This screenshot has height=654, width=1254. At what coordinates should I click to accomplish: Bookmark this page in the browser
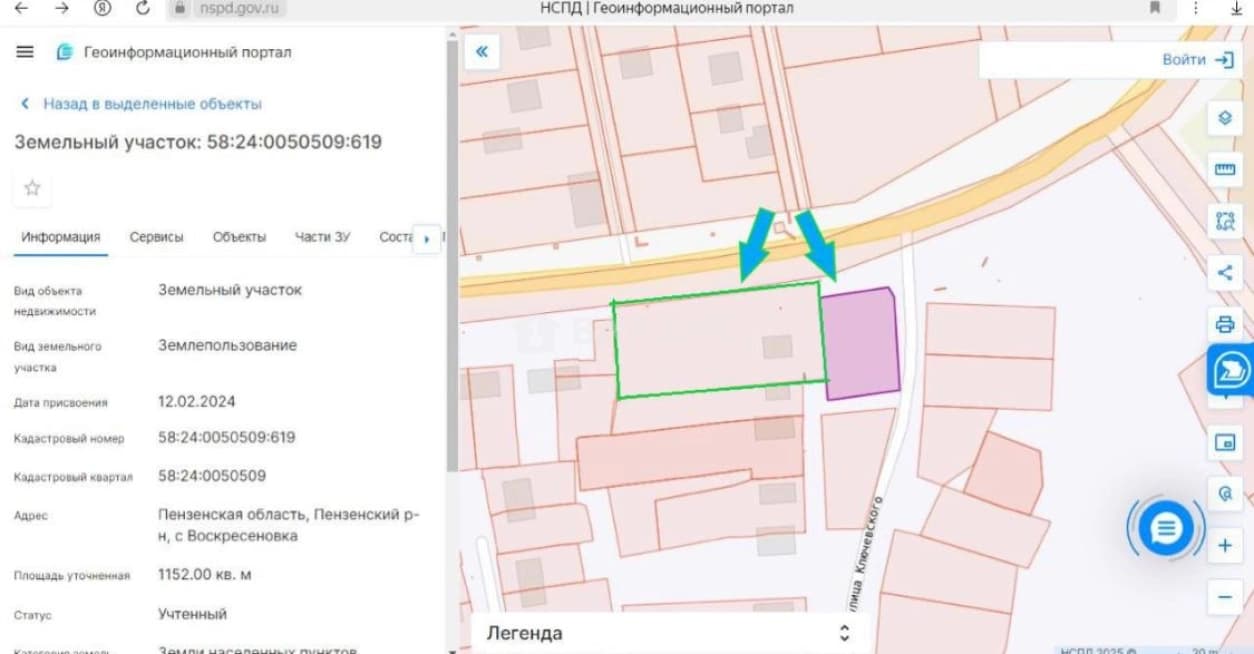[x=1155, y=8]
